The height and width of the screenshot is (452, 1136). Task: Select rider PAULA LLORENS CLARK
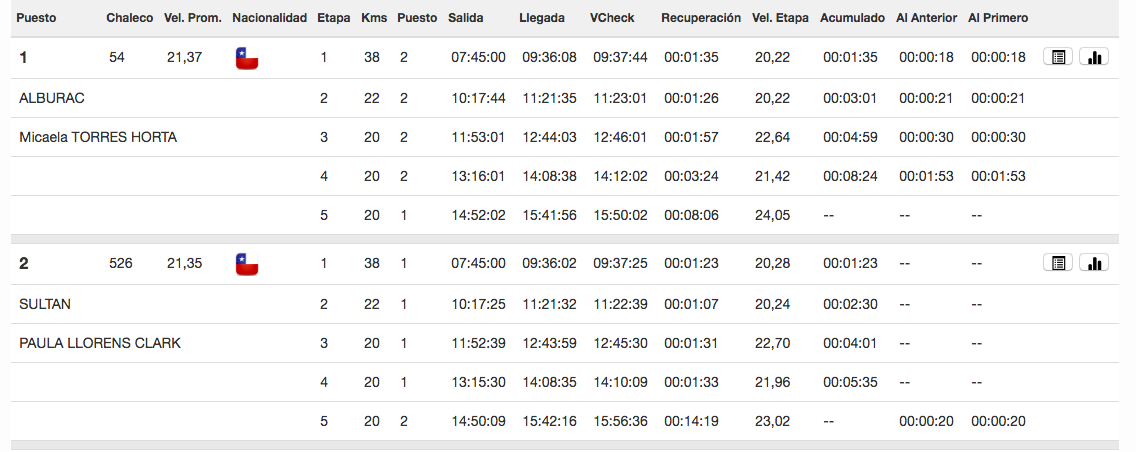point(100,343)
